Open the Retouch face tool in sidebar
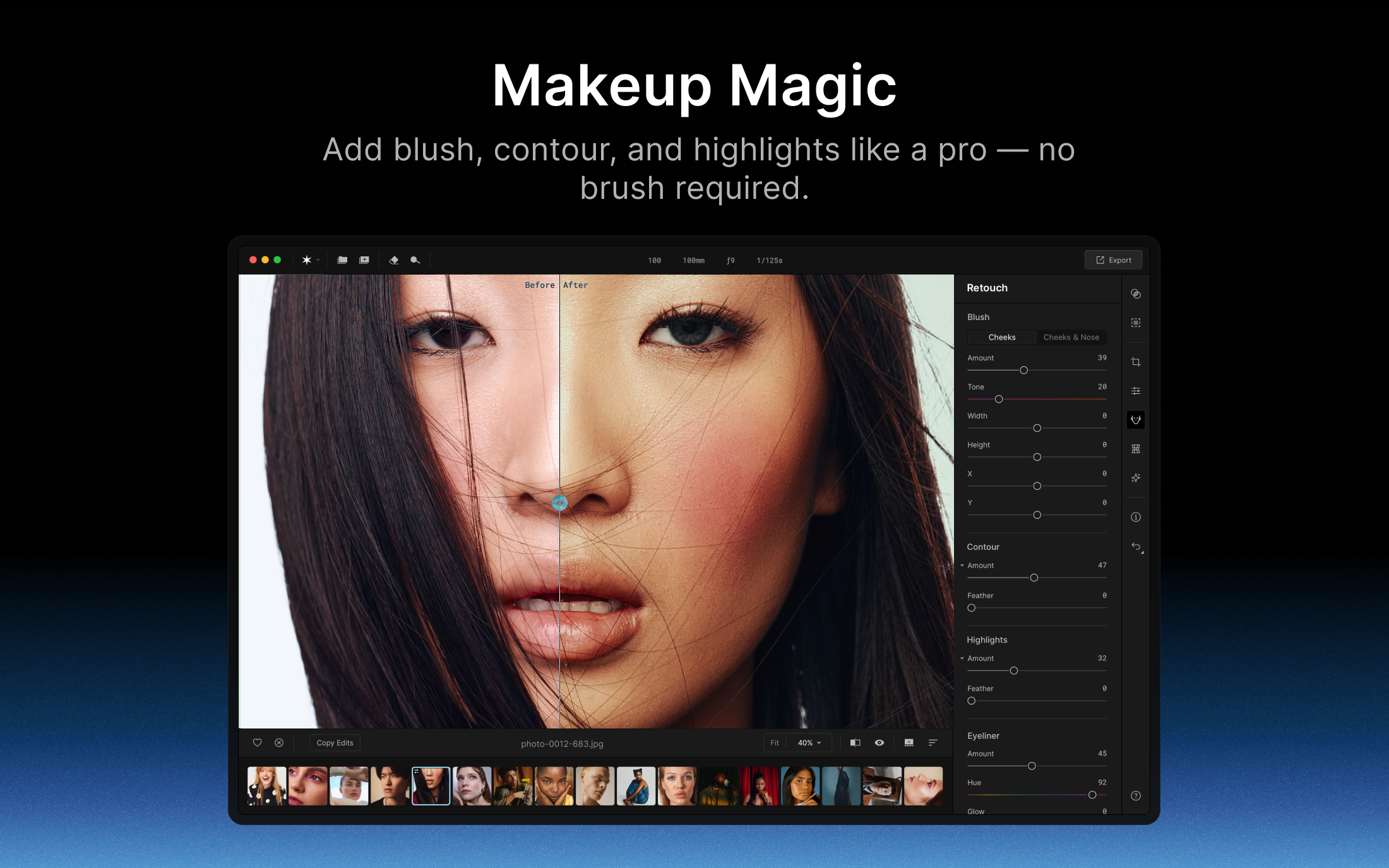 click(x=1135, y=420)
